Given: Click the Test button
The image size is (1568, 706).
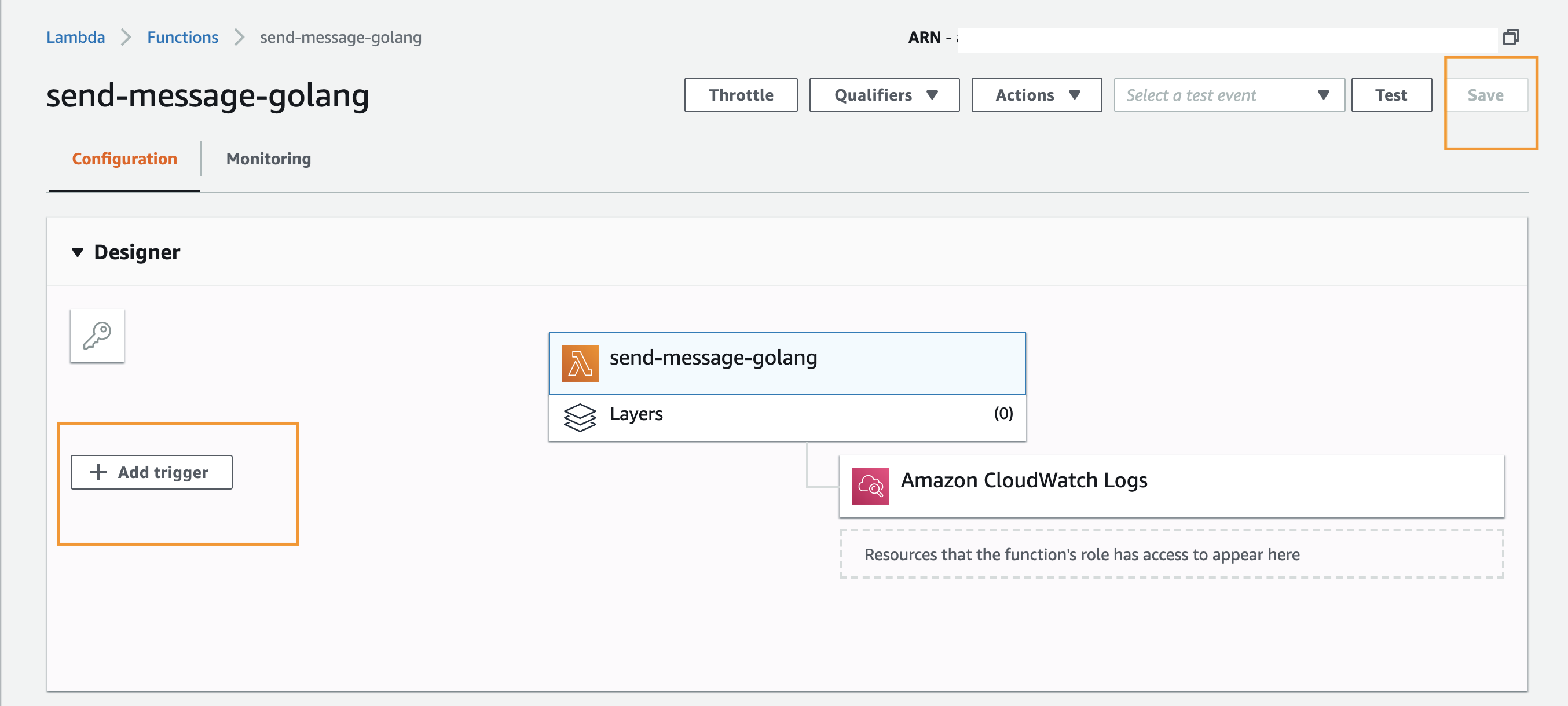Looking at the screenshot, I should point(1391,95).
